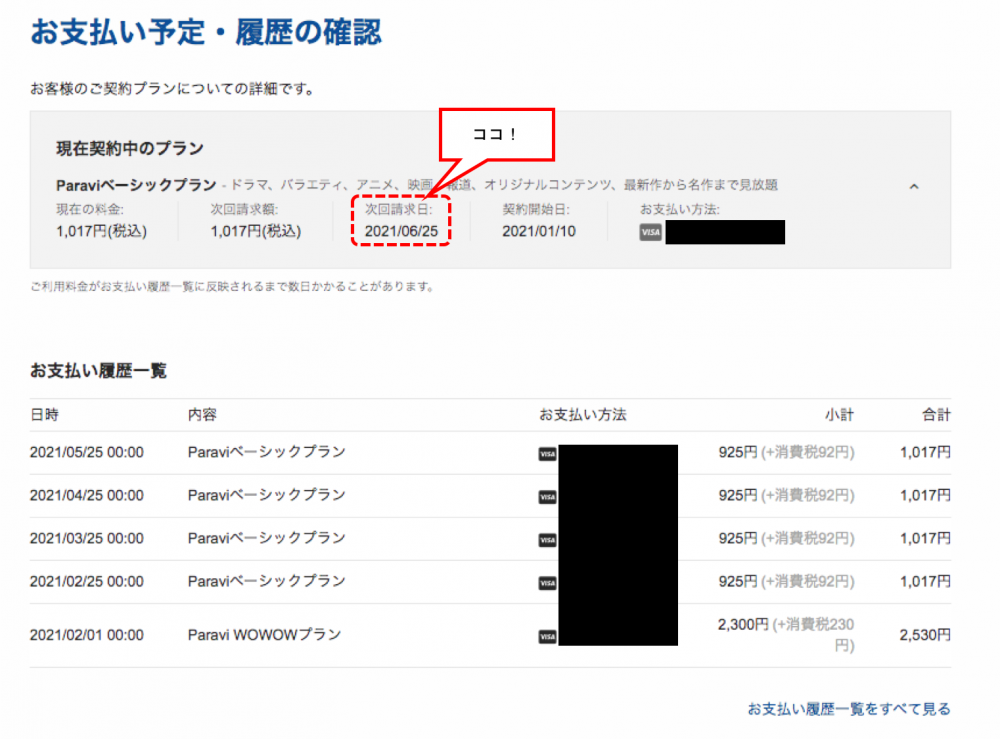Click the 925円 subtotal in 2021/03/25 row
The width and height of the screenshot is (1000, 739).
[x=738, y=538]
